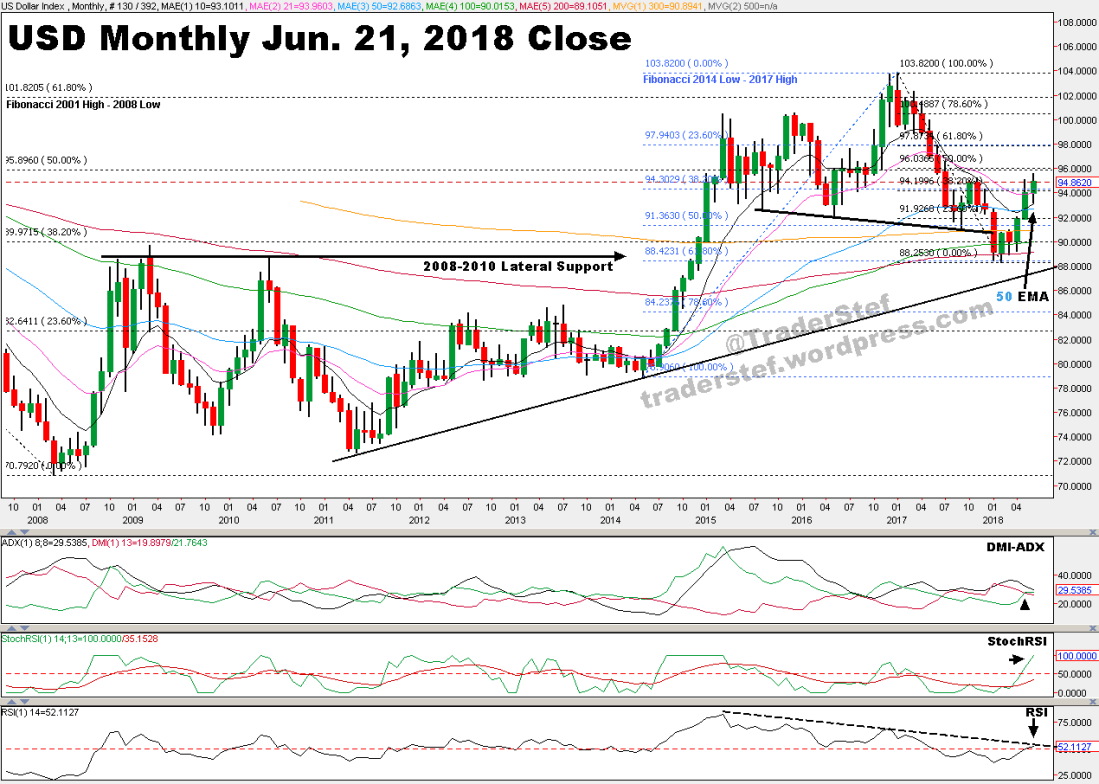Click the StochRSI(1) 14;13 header label
The width and height of the screenshot is (1099, 784).
coord(70,637)
